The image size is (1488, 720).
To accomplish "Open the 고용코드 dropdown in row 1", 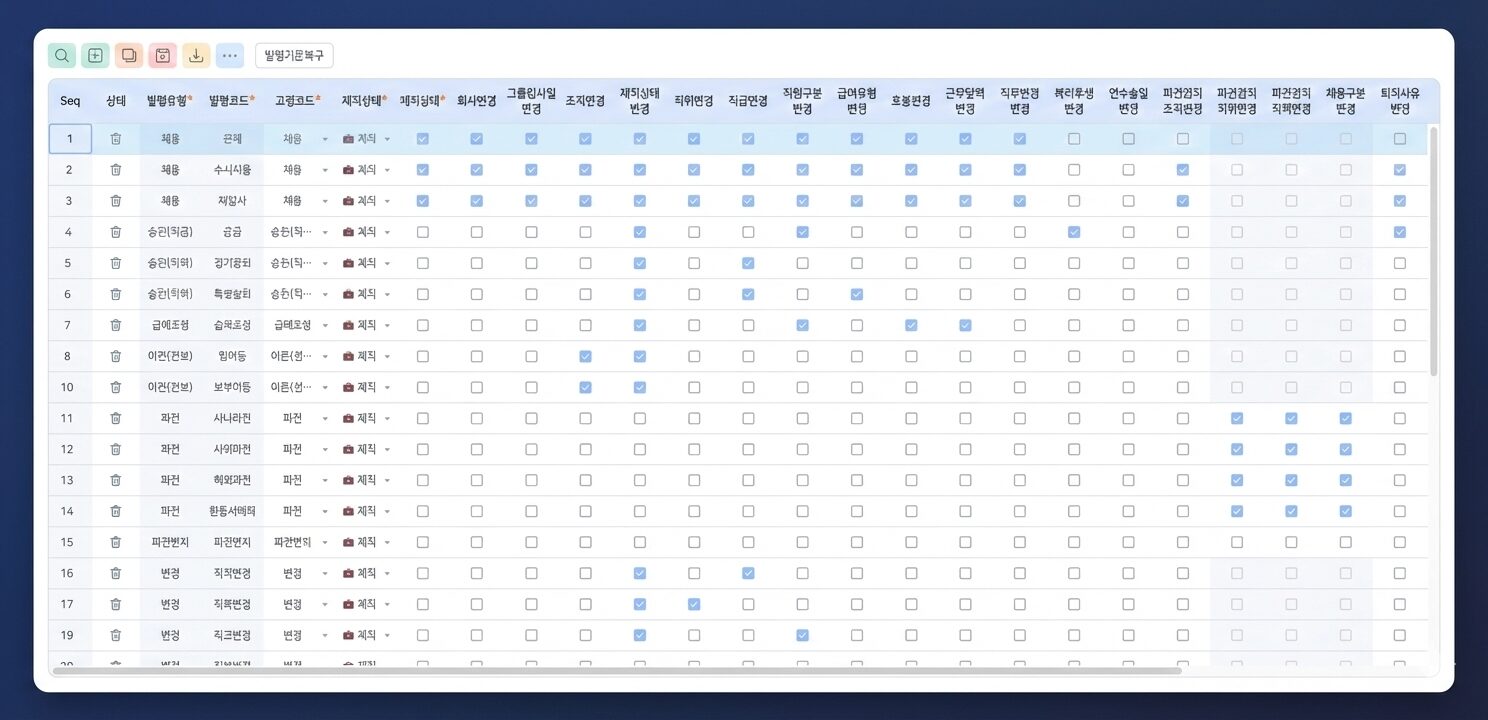I will coord(325,139).
